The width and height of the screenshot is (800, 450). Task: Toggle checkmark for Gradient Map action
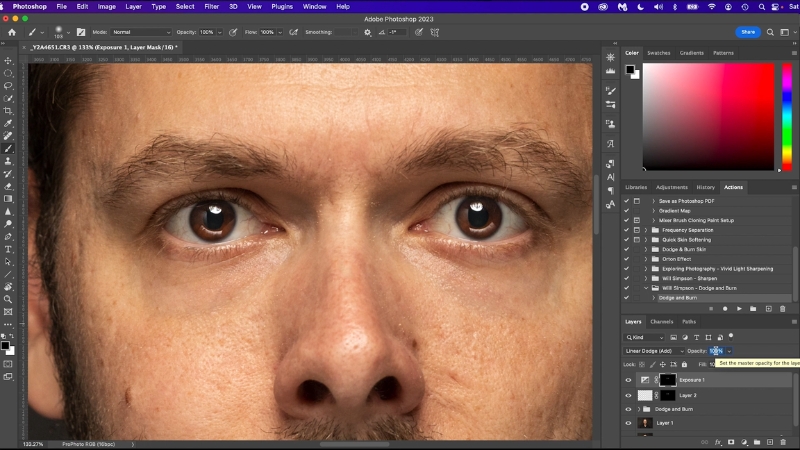(x=627, y=211)
